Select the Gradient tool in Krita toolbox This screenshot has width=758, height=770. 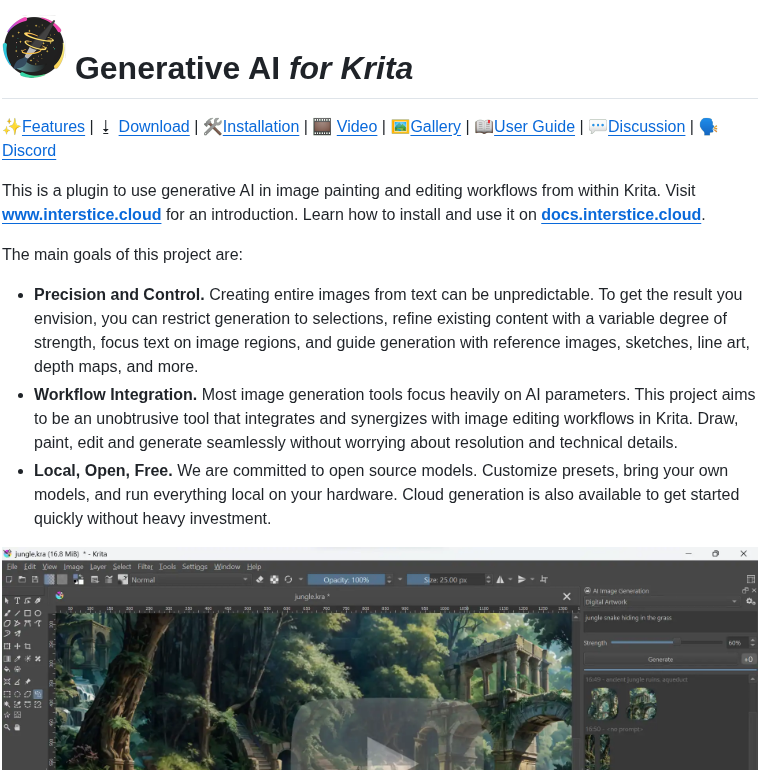[x=7, y=659]
